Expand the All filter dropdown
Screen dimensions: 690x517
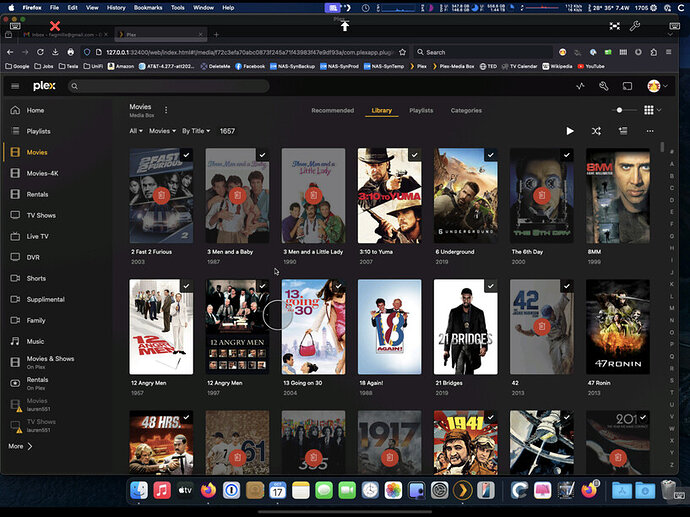pos(136,131)
